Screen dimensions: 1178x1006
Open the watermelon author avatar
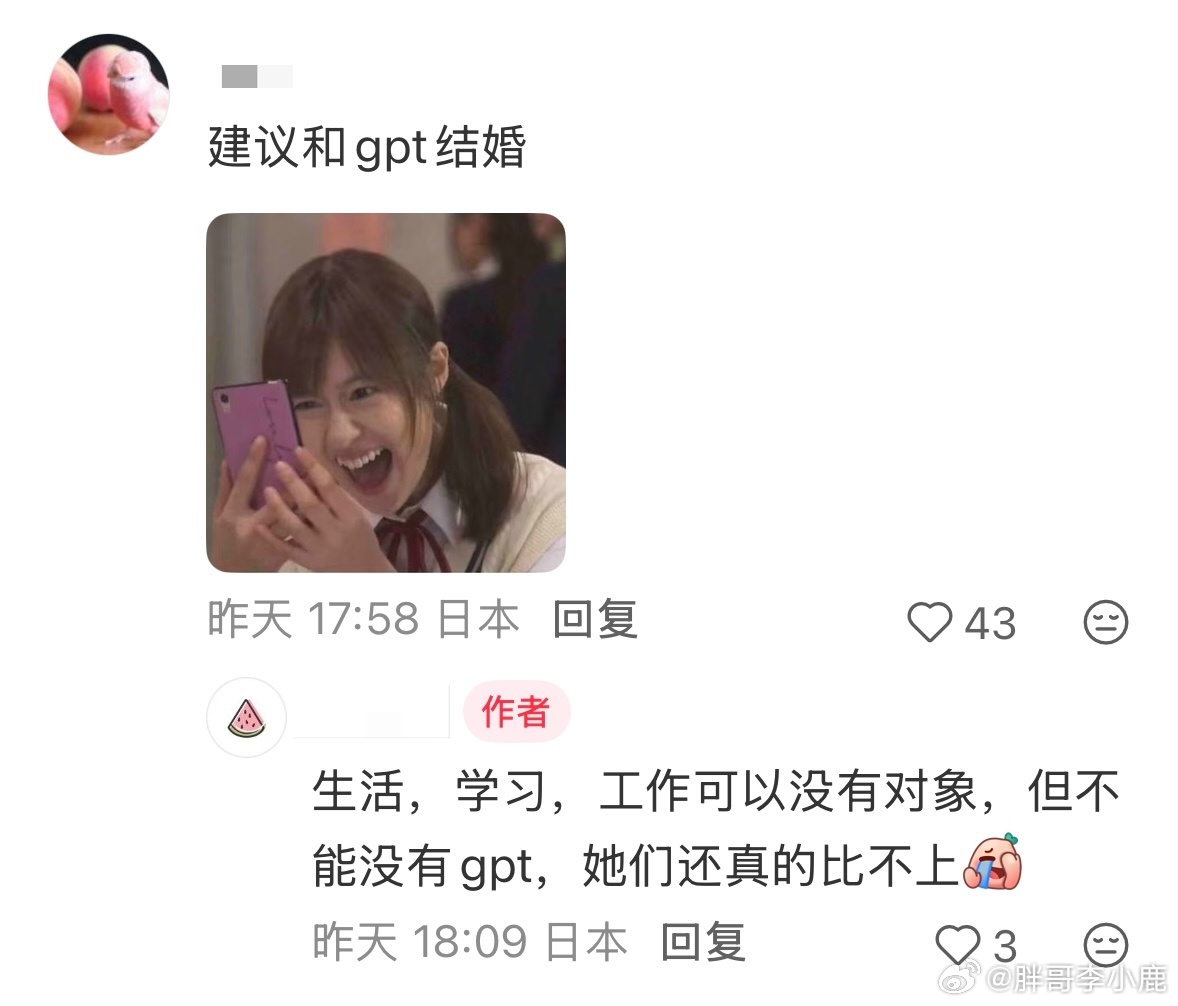coord(246,717)
